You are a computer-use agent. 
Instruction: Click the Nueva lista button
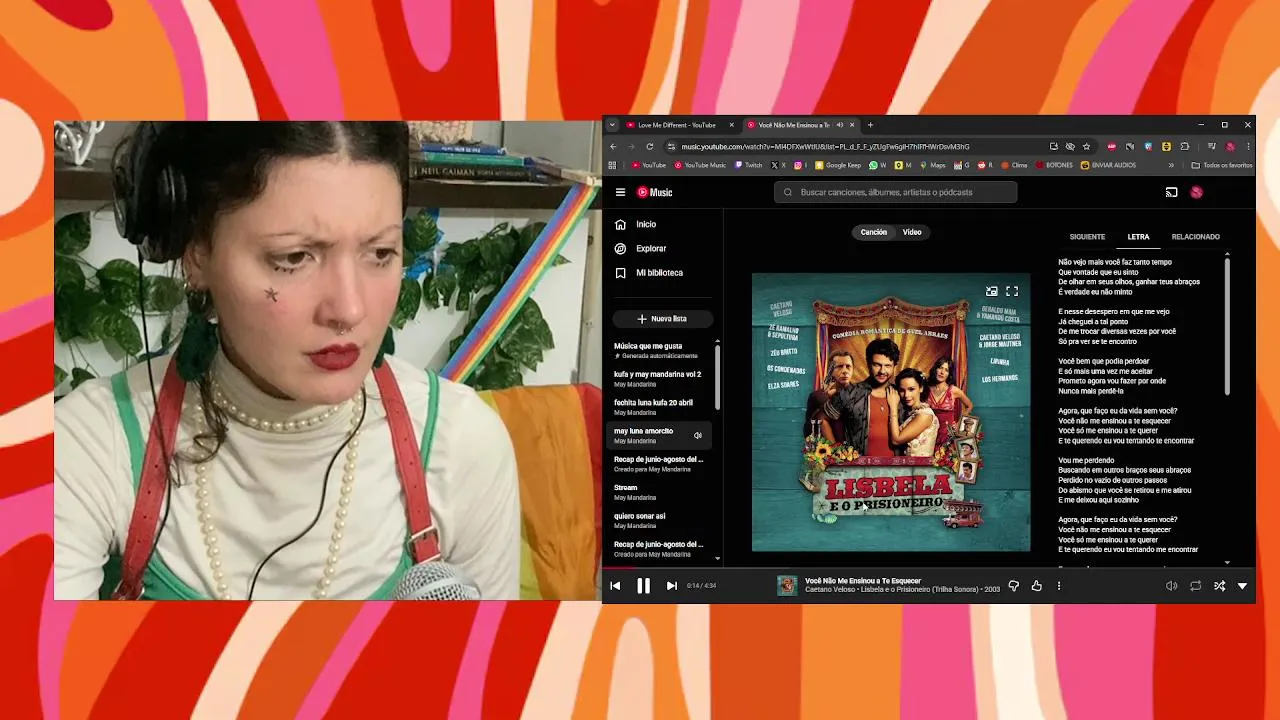click(661, 318)
